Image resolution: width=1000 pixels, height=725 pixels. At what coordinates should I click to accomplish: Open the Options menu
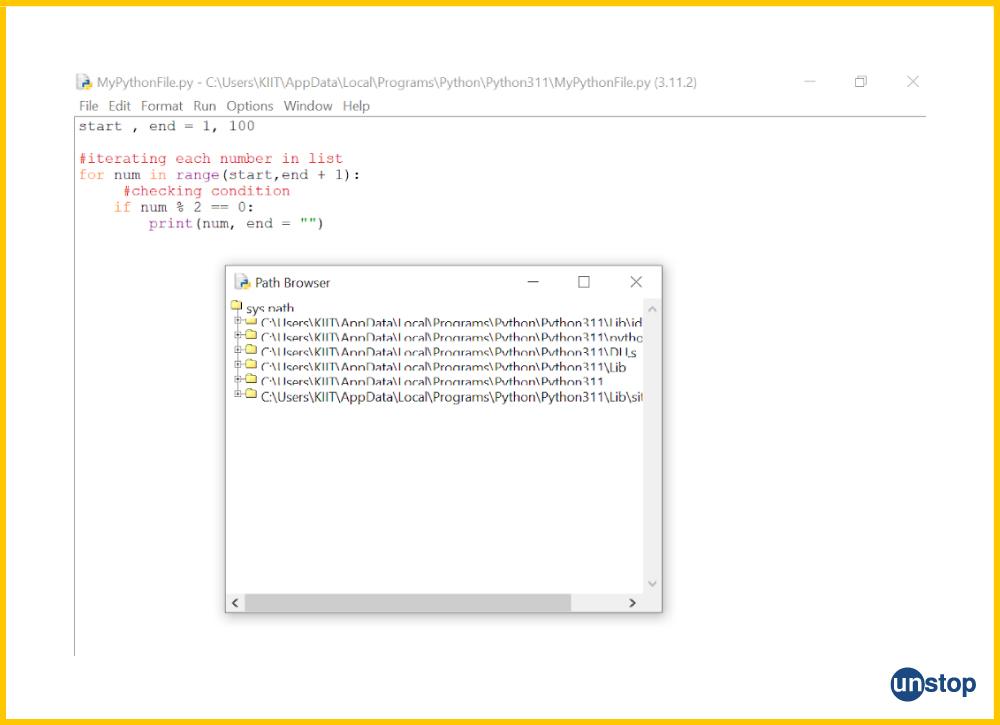pos(249,106)
